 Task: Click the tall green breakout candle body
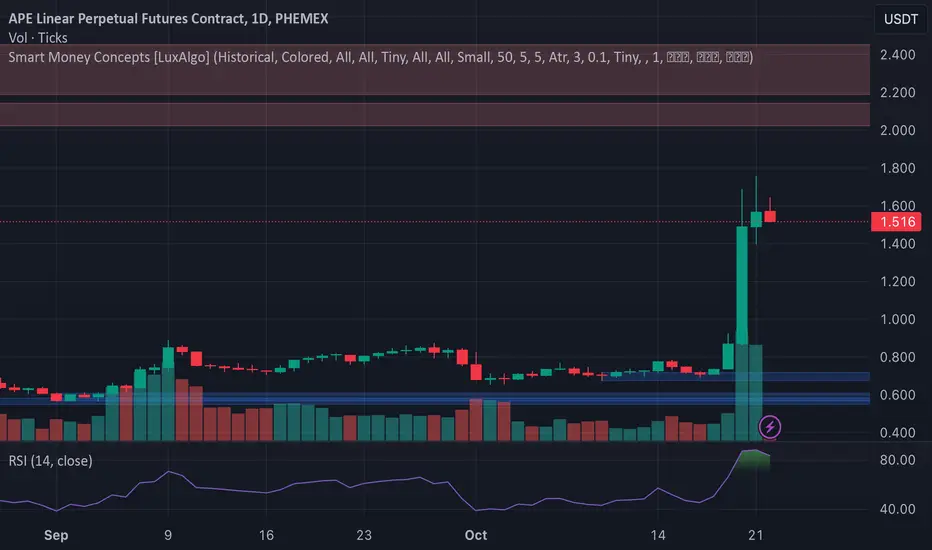(x=742, y=285)
